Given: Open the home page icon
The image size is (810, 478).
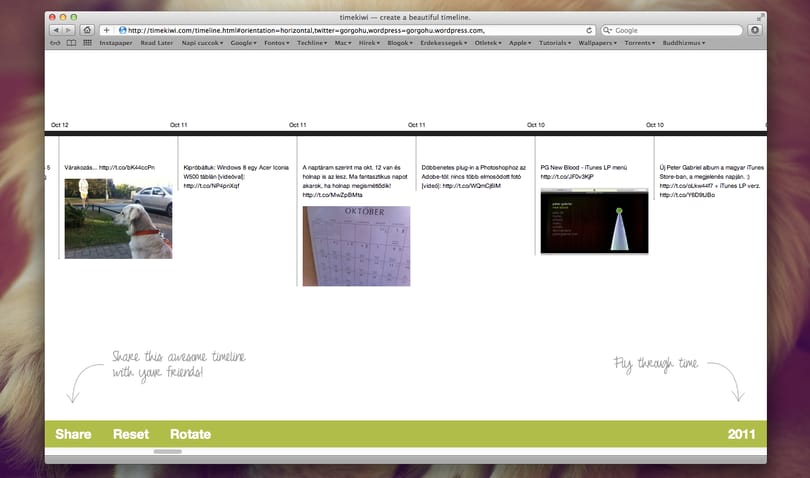Looking at the screenshot, I should coord(87,30).
